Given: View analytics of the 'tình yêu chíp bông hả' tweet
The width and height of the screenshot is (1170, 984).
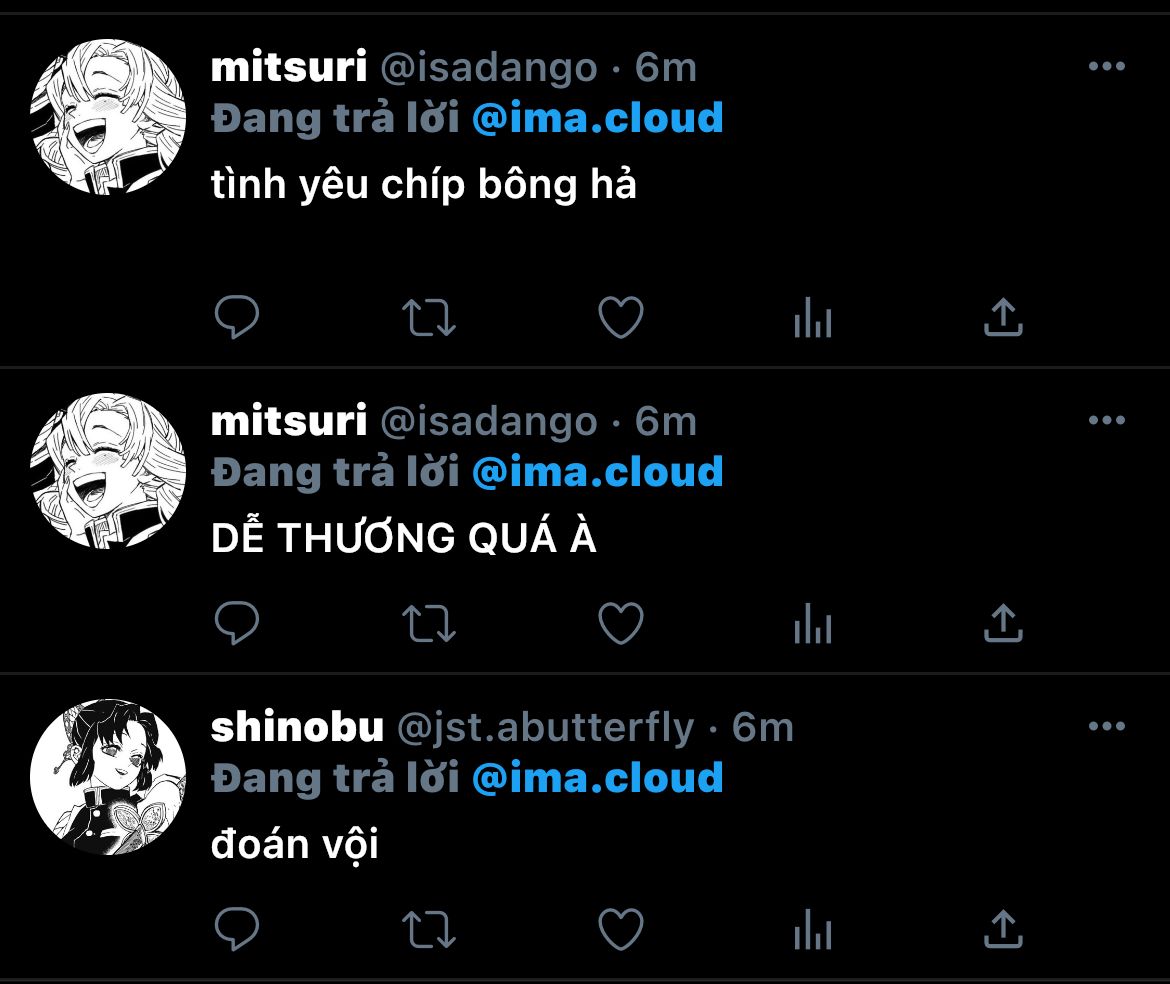Looking at the screenshot, I should [813, 317].
